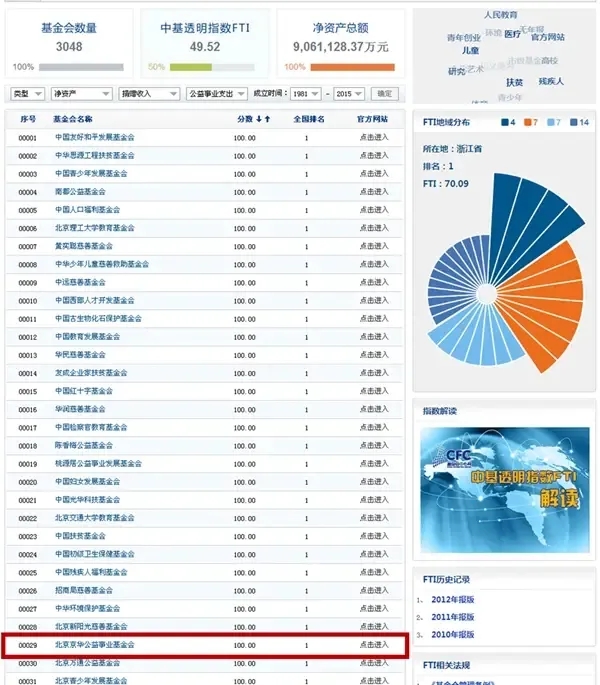Click the dark blue legend square labeled 4
The image size is (600, 685).
(506, 122)
